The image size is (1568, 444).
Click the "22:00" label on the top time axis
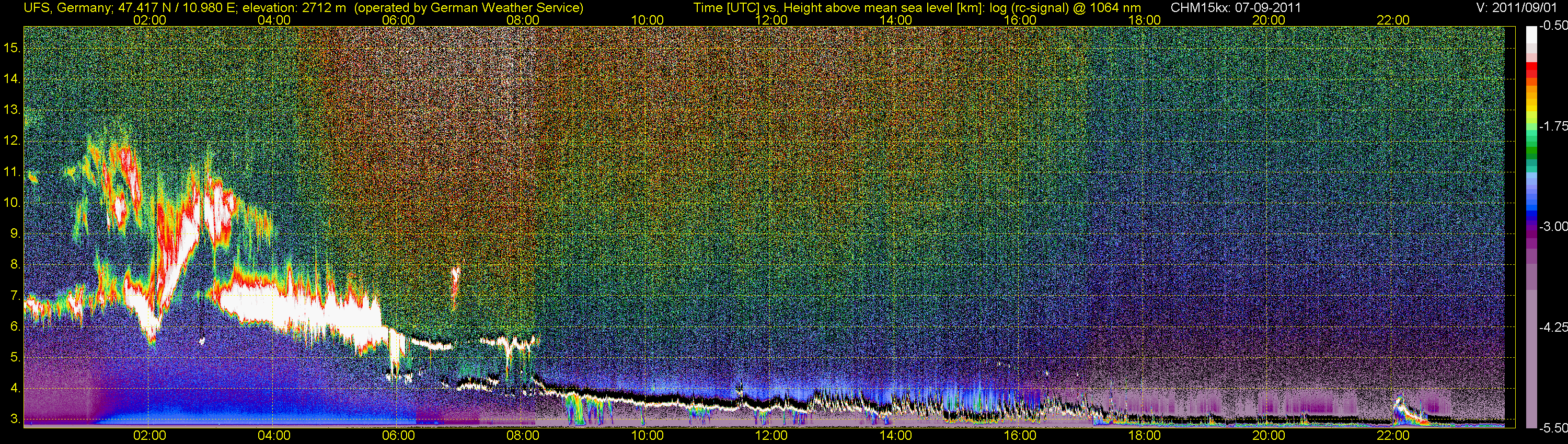(x=1393, y=20)
